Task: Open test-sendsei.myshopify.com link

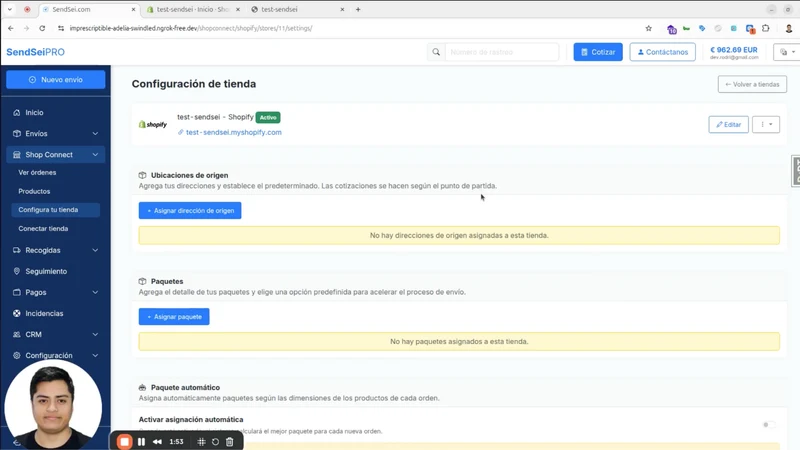Action: pyautogui.click(x=234, y=132)
